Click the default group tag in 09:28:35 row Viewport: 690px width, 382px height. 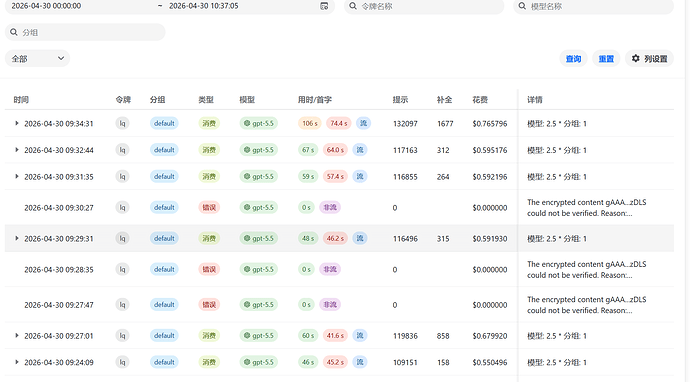(x=164, y=269)
